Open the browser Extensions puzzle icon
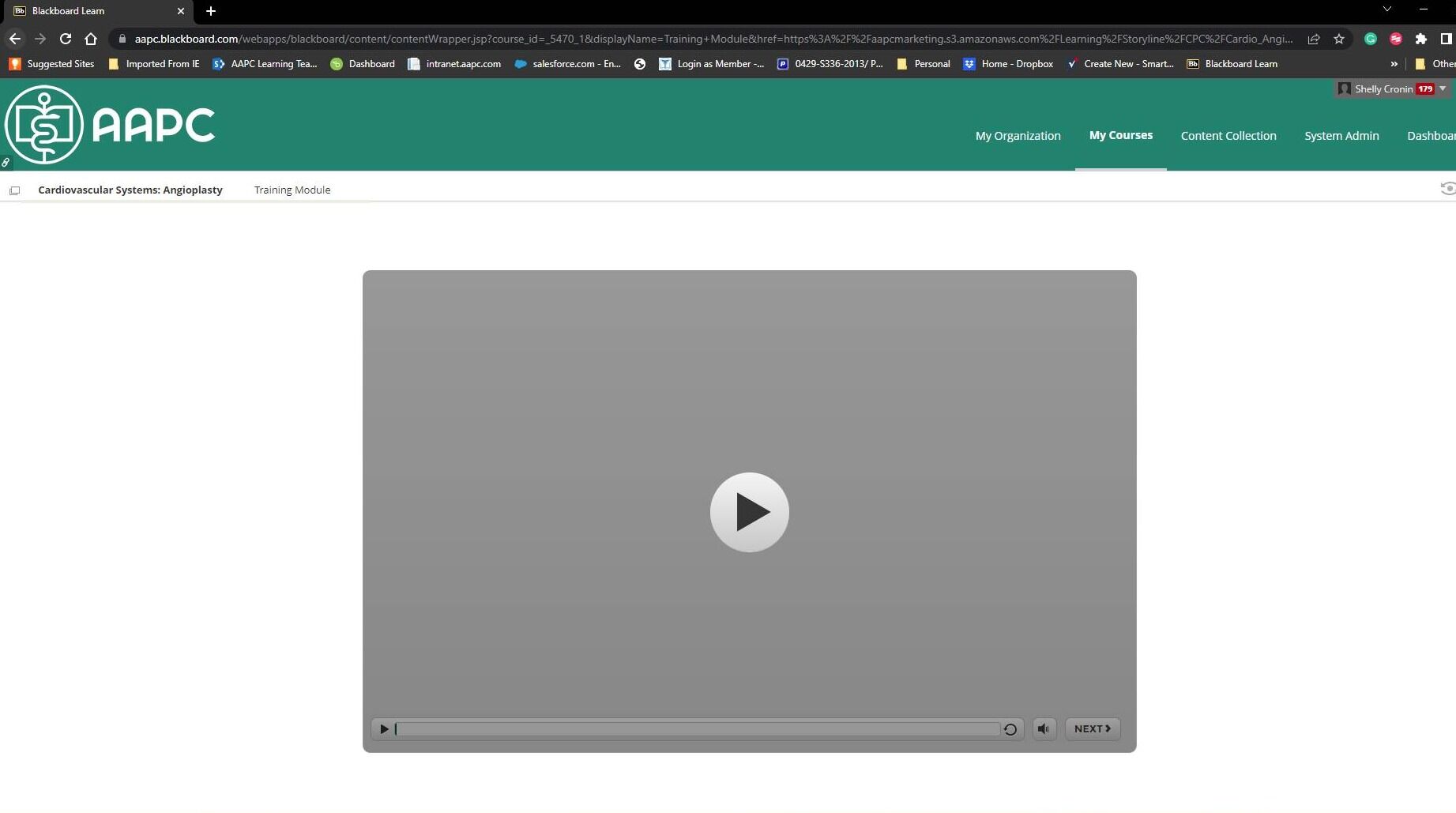The width and height of the screenshot is (1456, 813). click(x=1420, y=39)
